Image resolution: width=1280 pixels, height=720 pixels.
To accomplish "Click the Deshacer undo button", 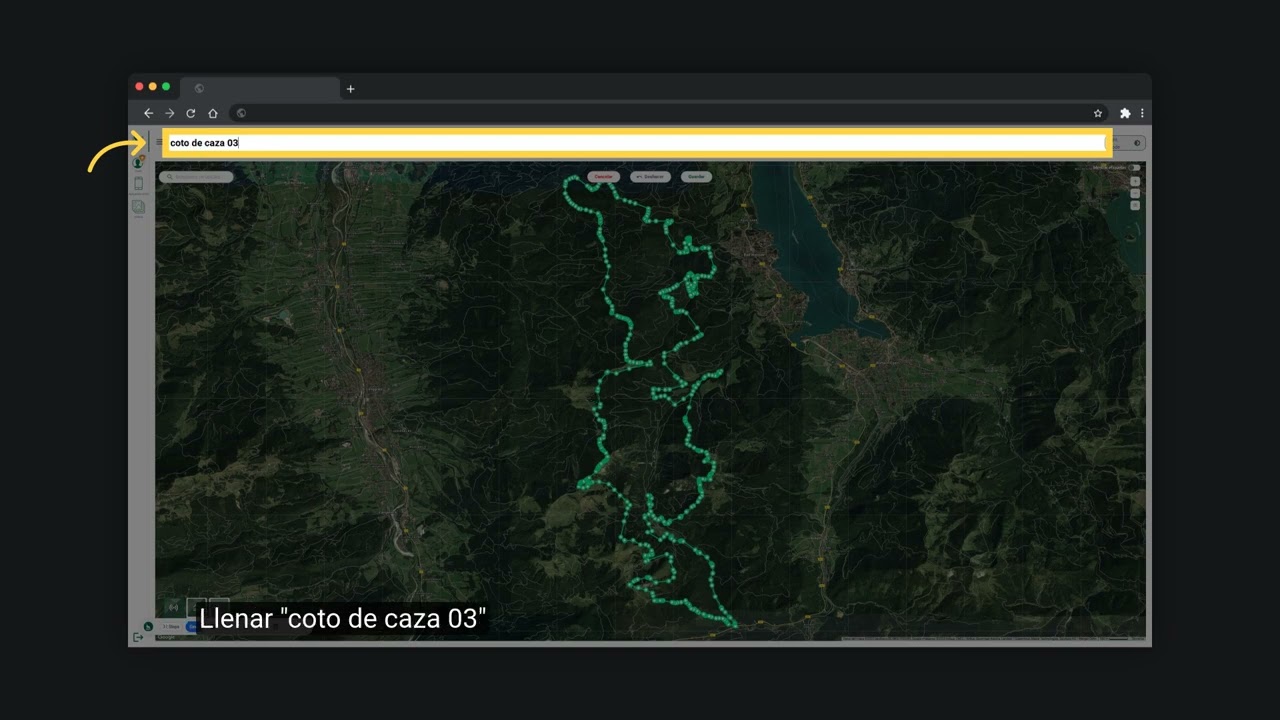I will tap(650, 177).
